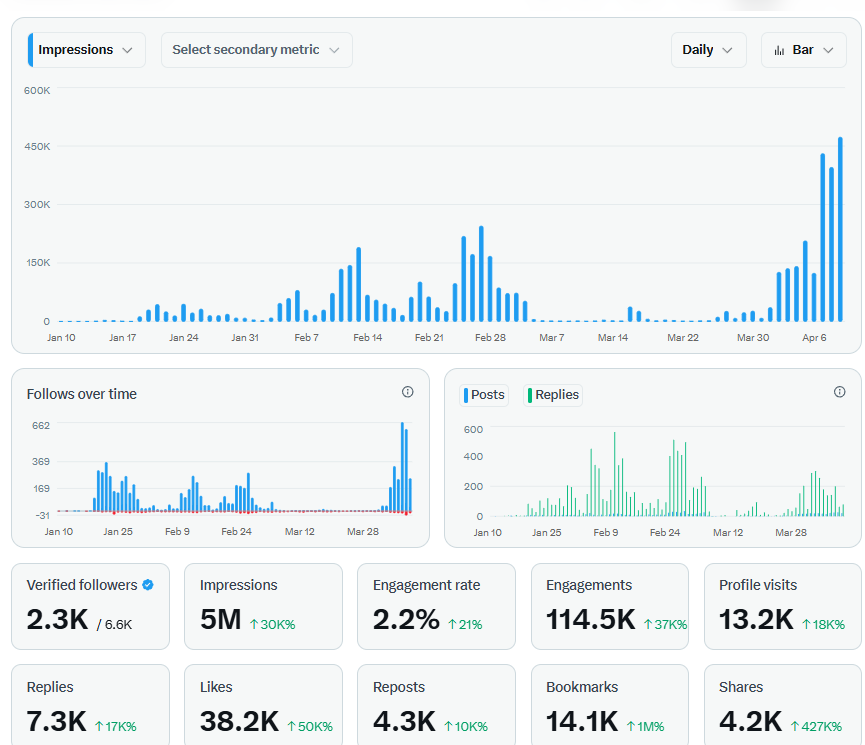
Task: Toggle the Posts series in the chart
Action: click(484, 395)
